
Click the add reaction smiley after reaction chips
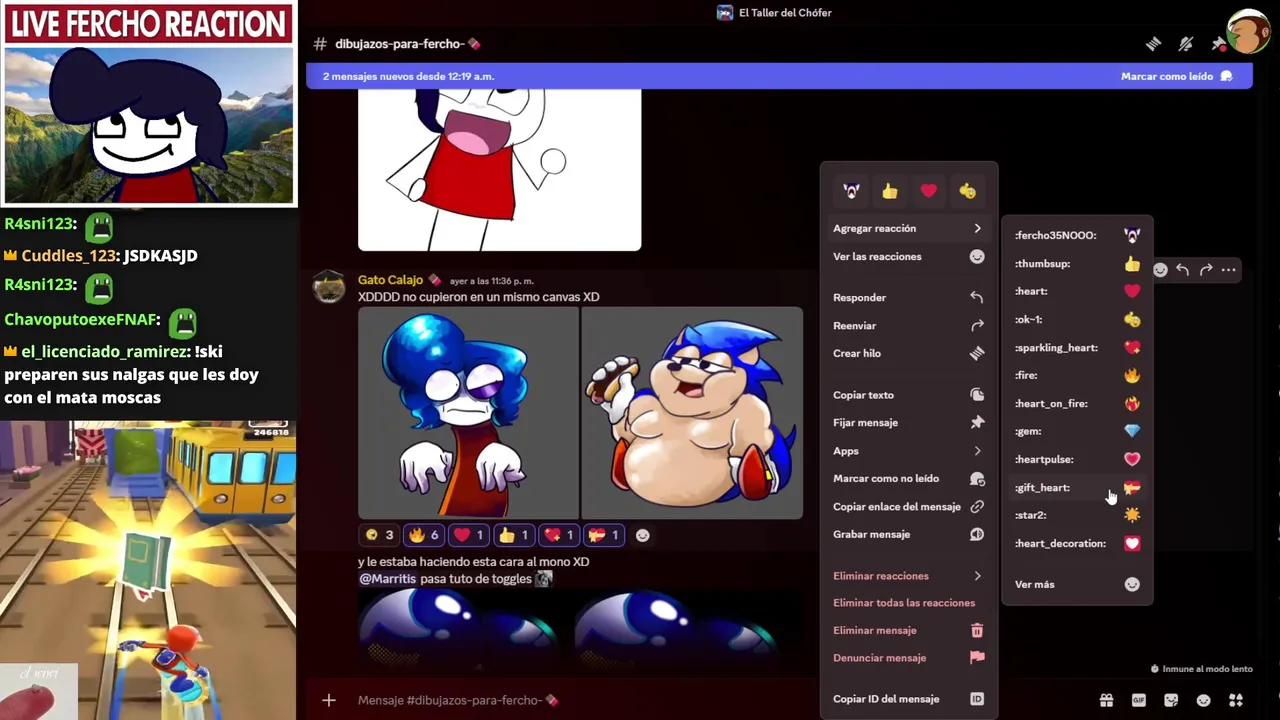(x=643, y=535)
